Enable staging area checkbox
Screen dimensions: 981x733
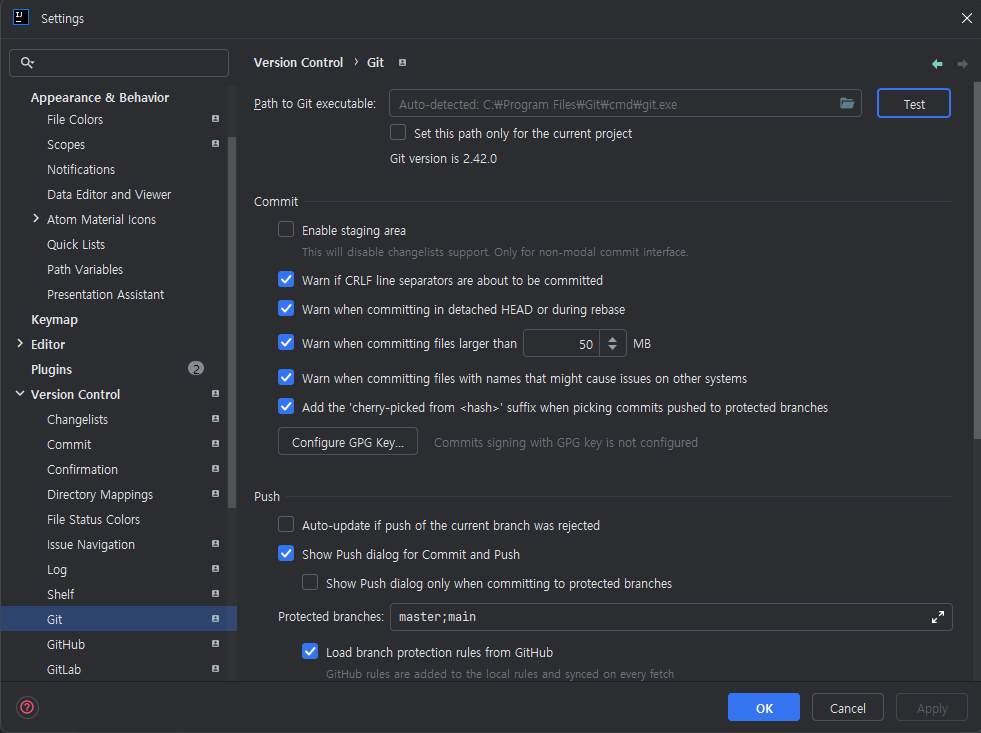[286, 230]
